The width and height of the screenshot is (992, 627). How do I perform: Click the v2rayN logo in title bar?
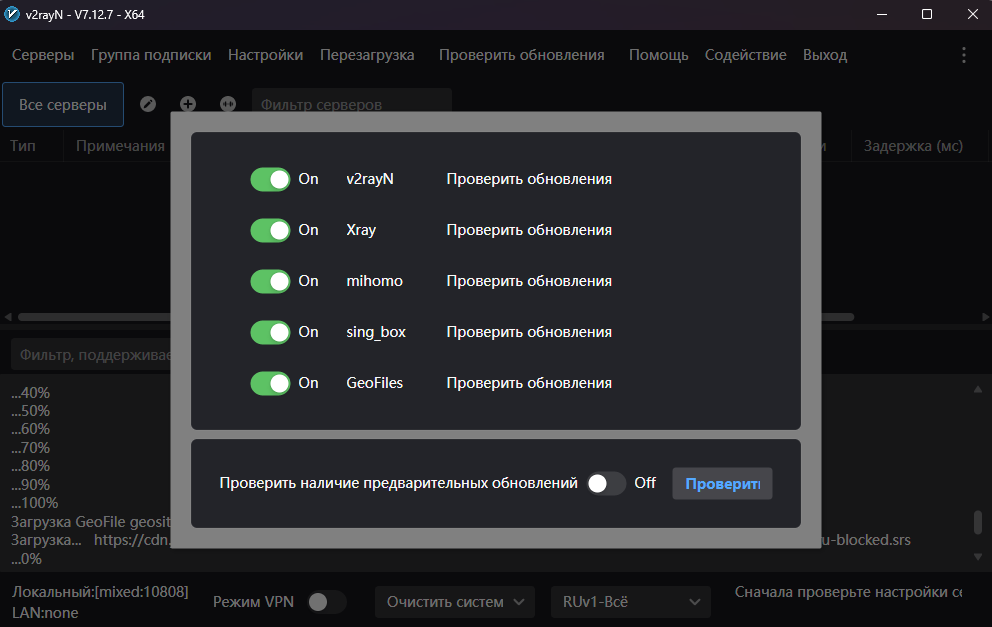[x=11, y=14]
